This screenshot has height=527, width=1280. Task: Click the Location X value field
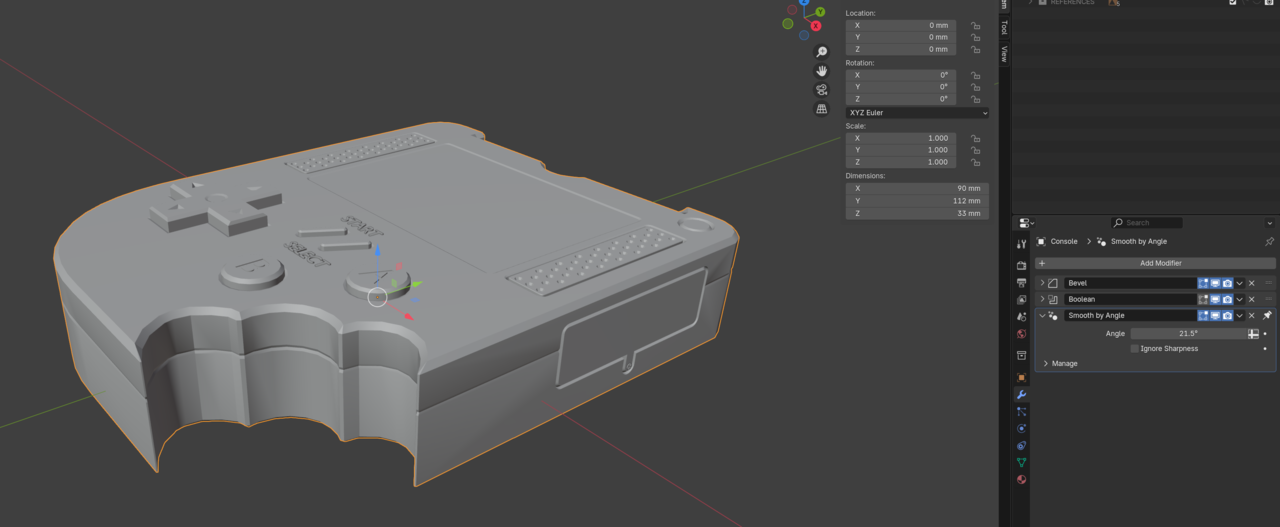click(x=901, y=25)
